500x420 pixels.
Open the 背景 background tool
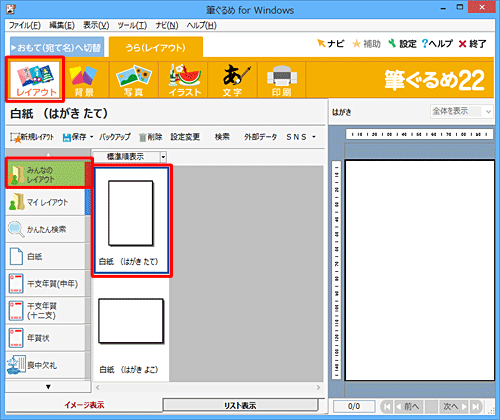(84, 80)
